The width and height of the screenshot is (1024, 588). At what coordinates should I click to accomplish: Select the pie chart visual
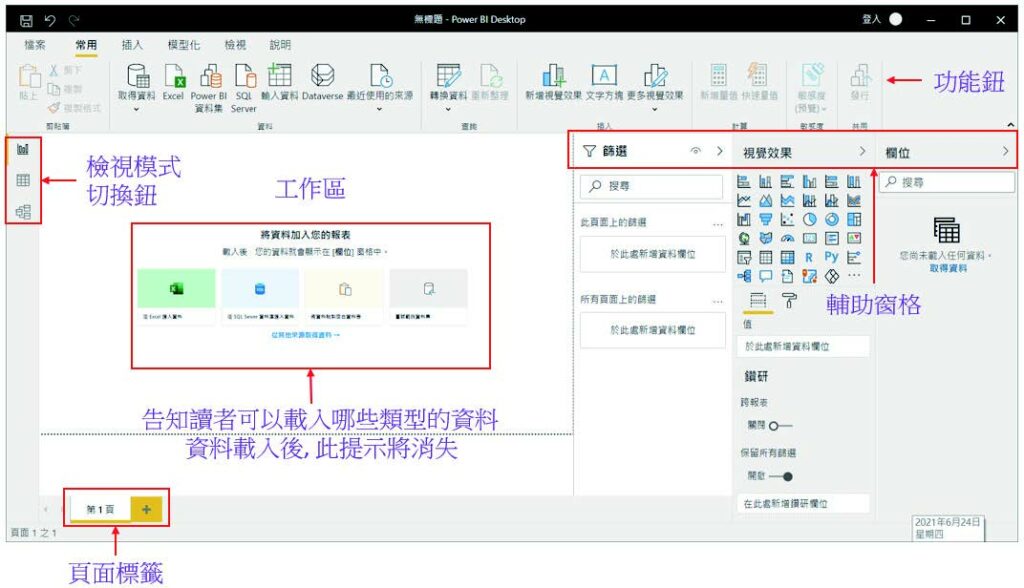point(810,220)
